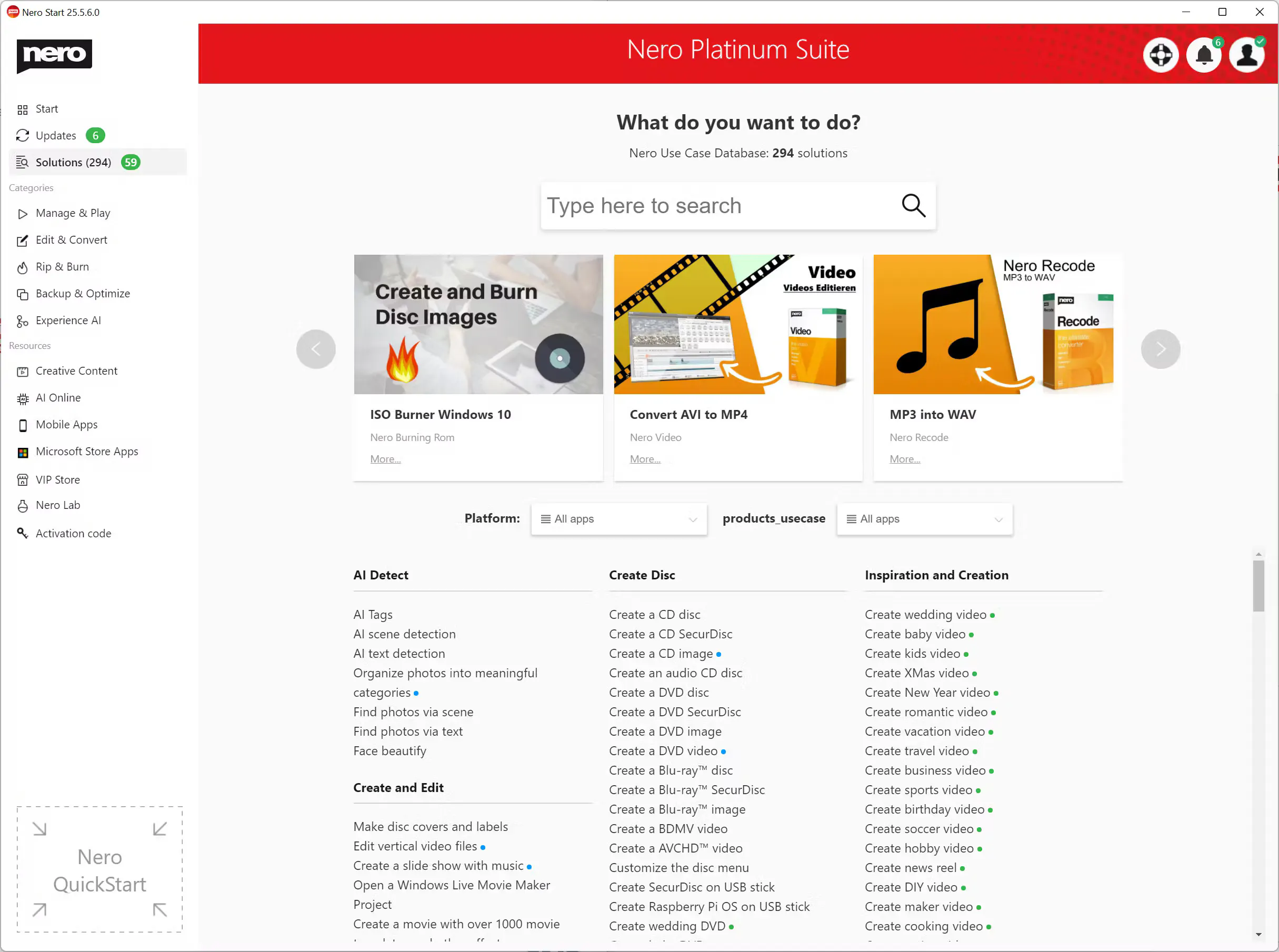This screenshot has height=952, width=1279.
Task: Click the Microsoft Store Apps icon
Action: [x=23, y=453]
